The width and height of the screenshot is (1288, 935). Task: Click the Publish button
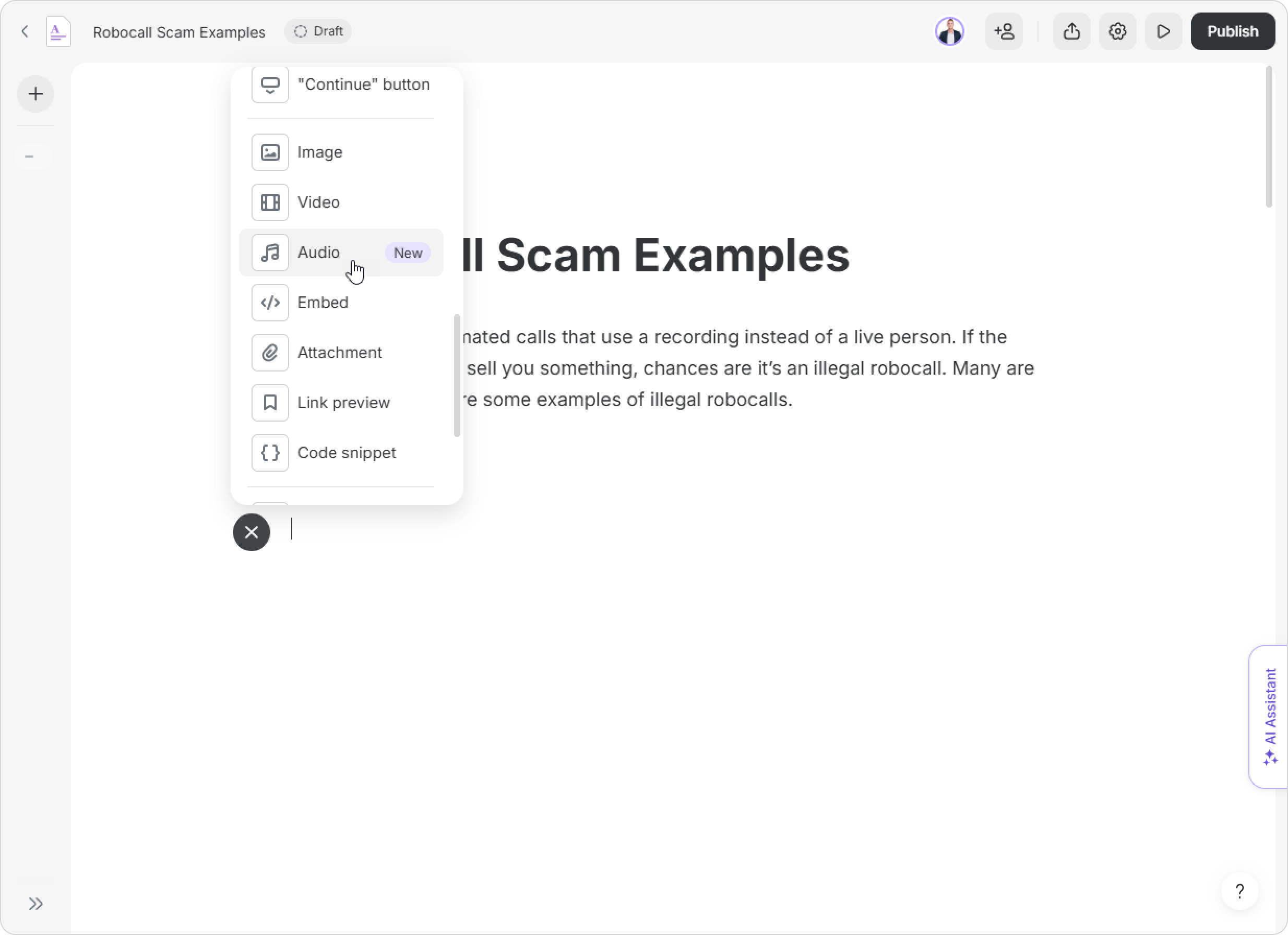(1232, 31)
